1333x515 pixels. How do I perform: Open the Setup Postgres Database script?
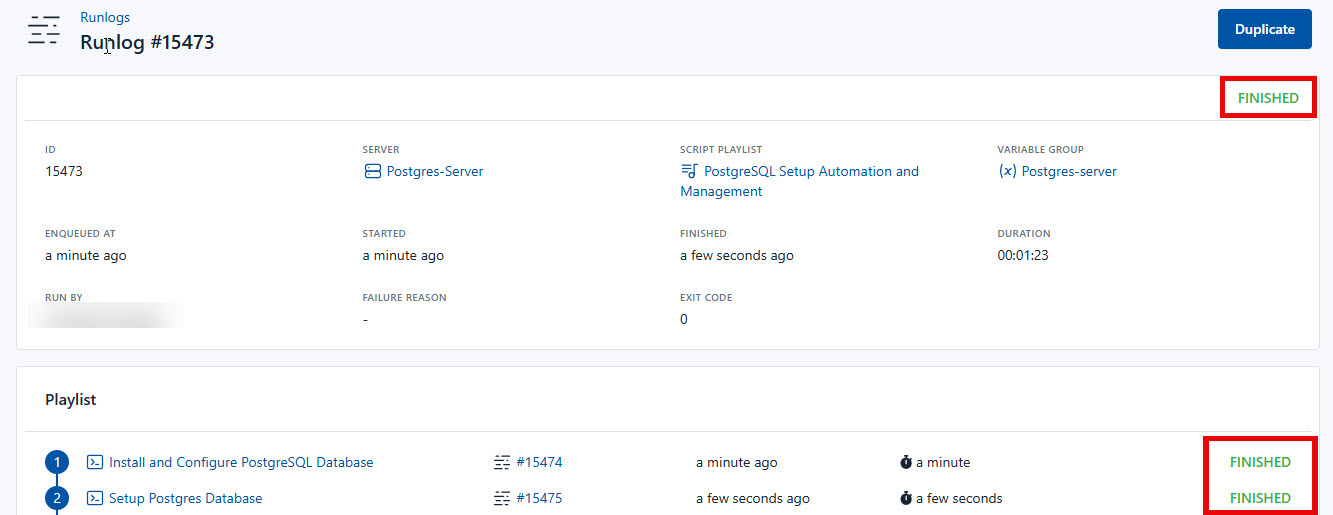click(x=185, y=498)
